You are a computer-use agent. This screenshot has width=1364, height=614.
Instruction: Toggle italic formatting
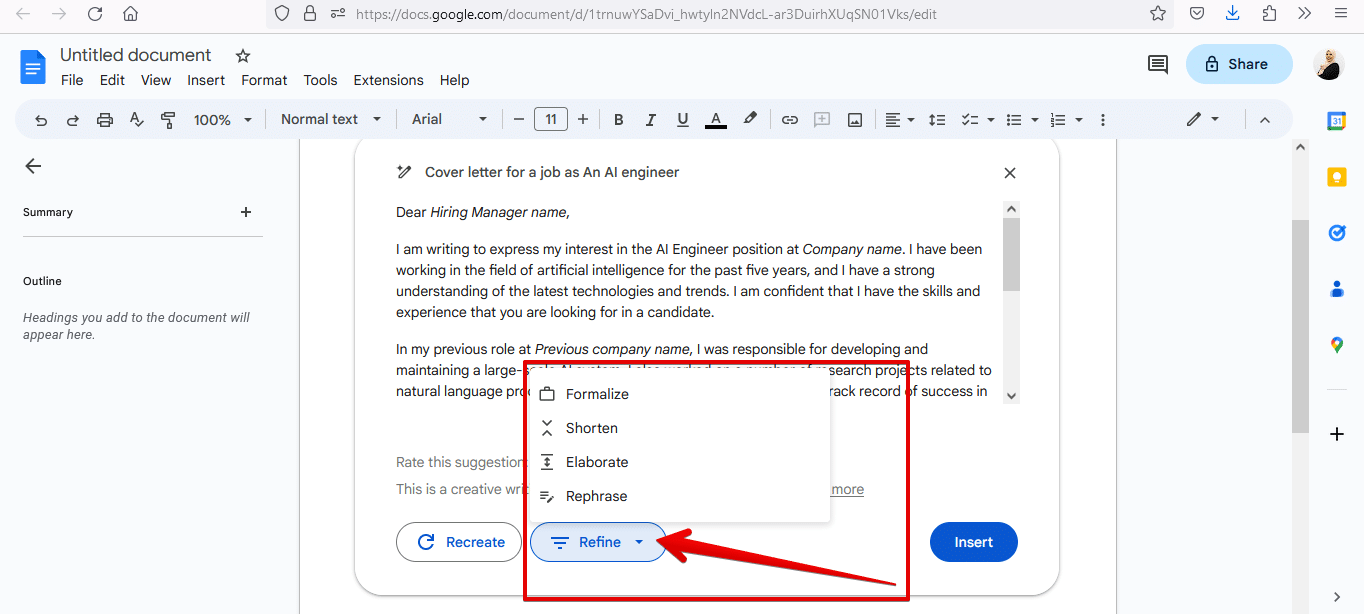(x=651, y=120)
